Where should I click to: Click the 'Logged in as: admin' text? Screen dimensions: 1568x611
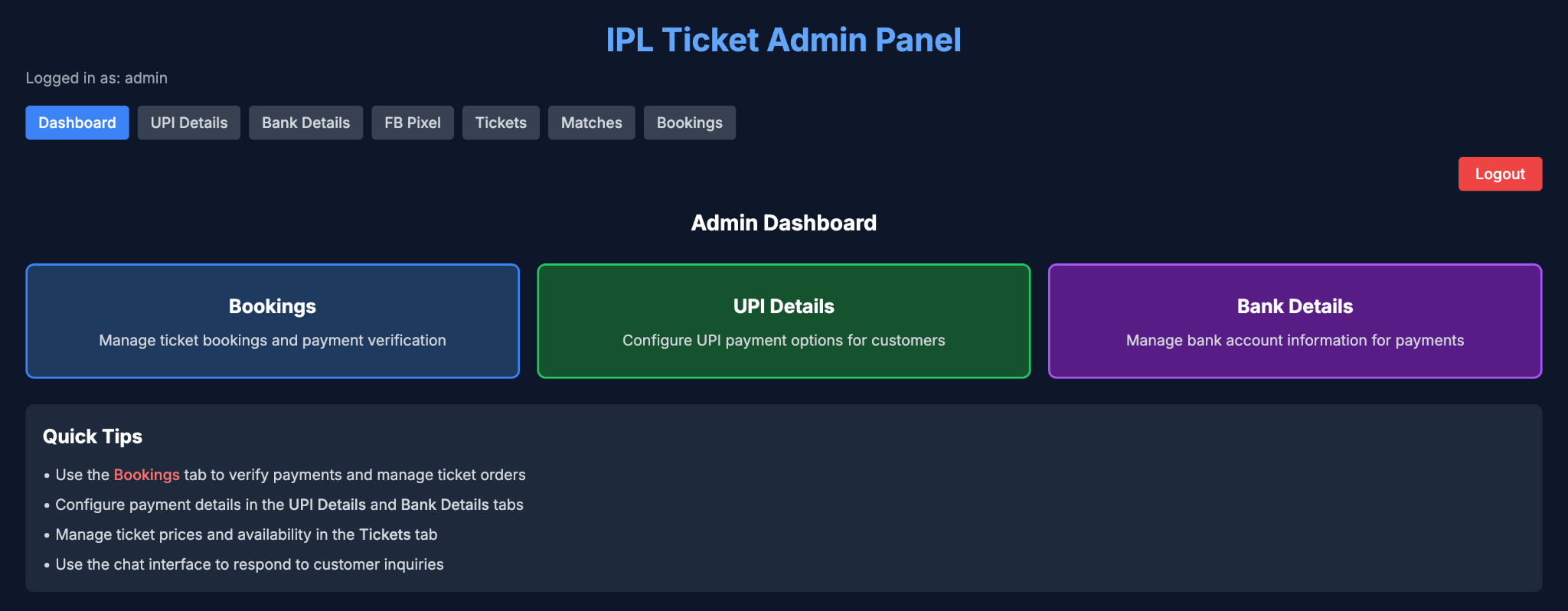pyautogui.click(x=96, y=78)
